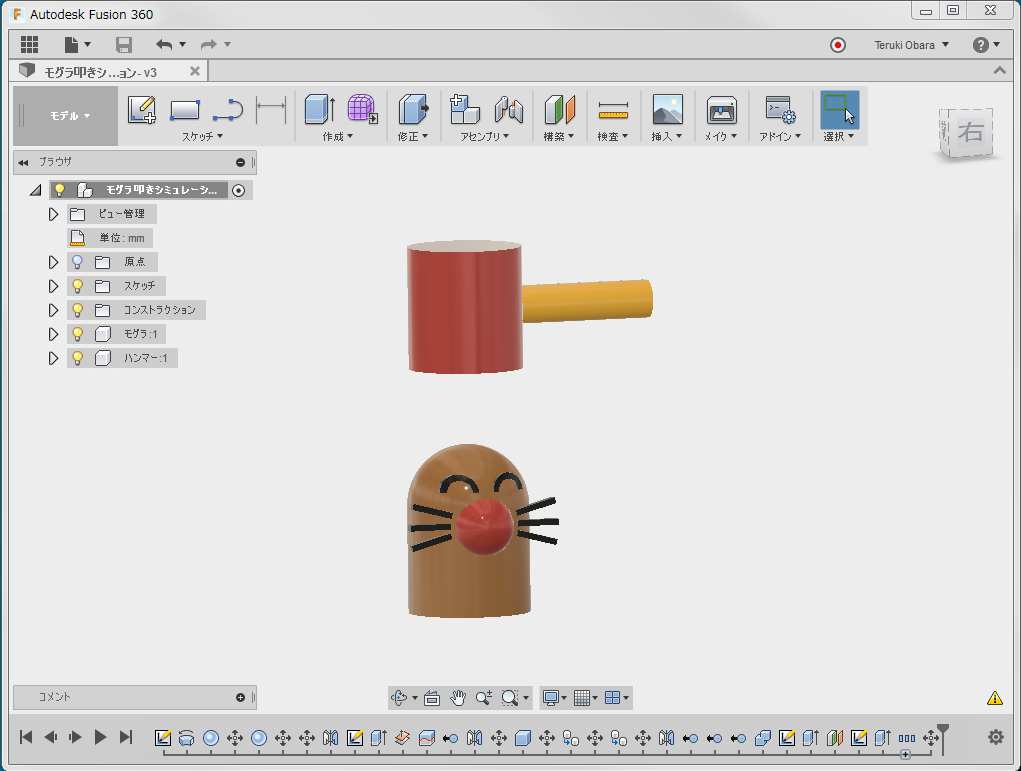Viewport: 1021px width, 771px height.
Task: Click the Create Sketch icon
Action: [142, 110]
